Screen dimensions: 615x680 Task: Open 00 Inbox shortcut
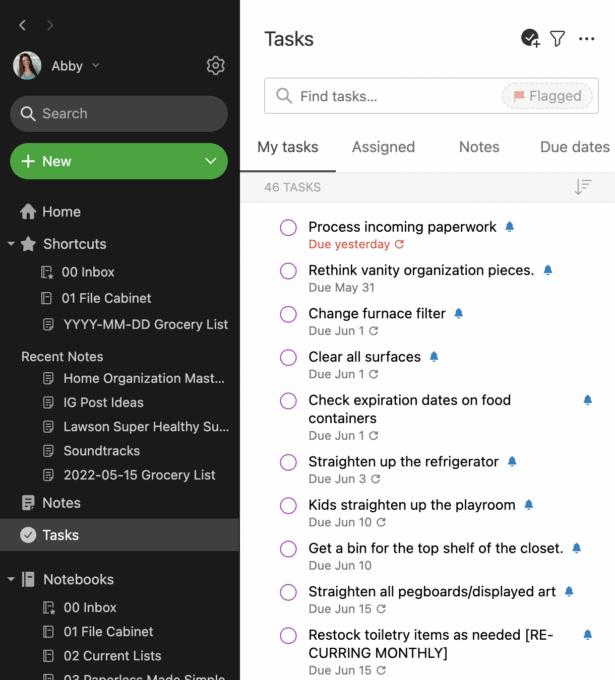tap(78, 272)
